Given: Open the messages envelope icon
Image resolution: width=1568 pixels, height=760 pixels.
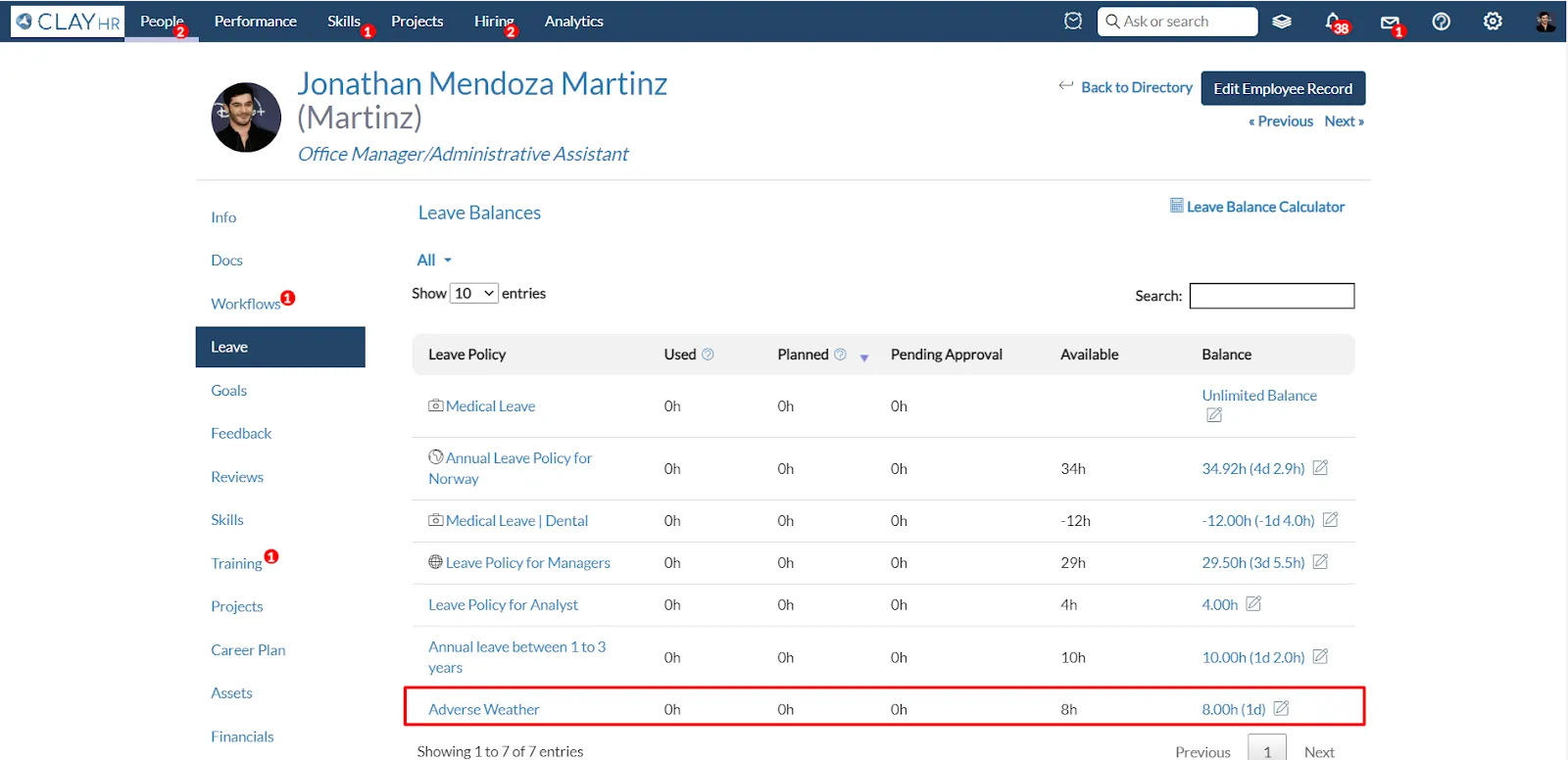Looking at the screenshot, I should pos(1389,23).
